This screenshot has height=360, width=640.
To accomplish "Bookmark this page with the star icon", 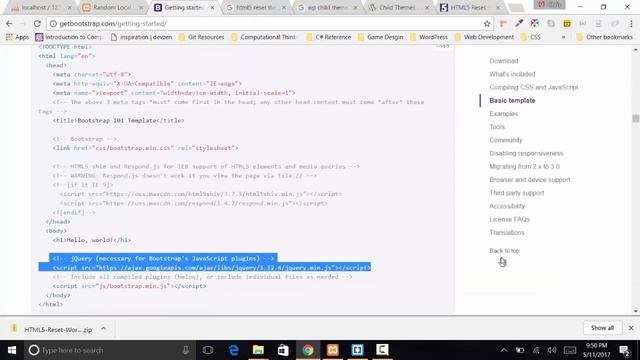I will [x=487, y=24].
